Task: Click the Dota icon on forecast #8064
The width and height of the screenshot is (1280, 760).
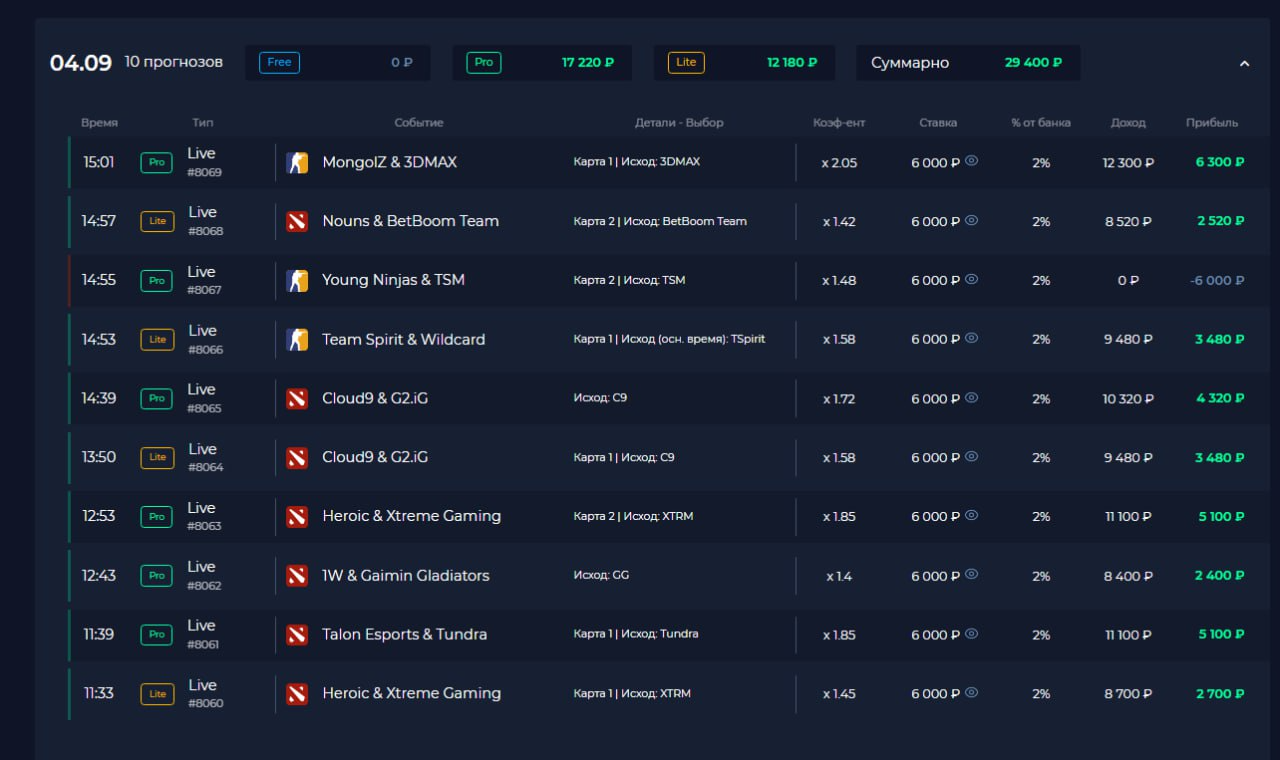Action: tap(297, 458)
